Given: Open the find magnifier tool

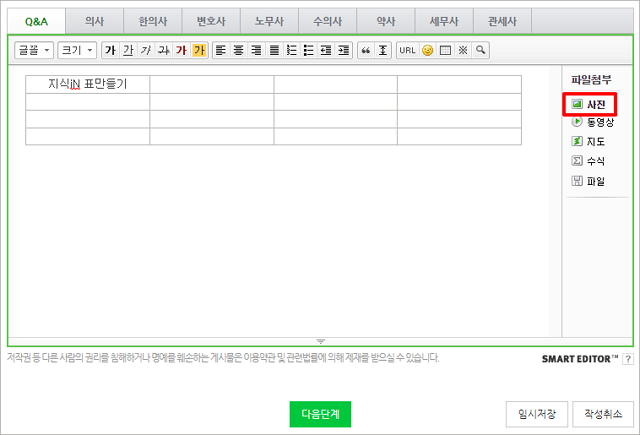Looking at the screenshot, I should click(481, 50).
